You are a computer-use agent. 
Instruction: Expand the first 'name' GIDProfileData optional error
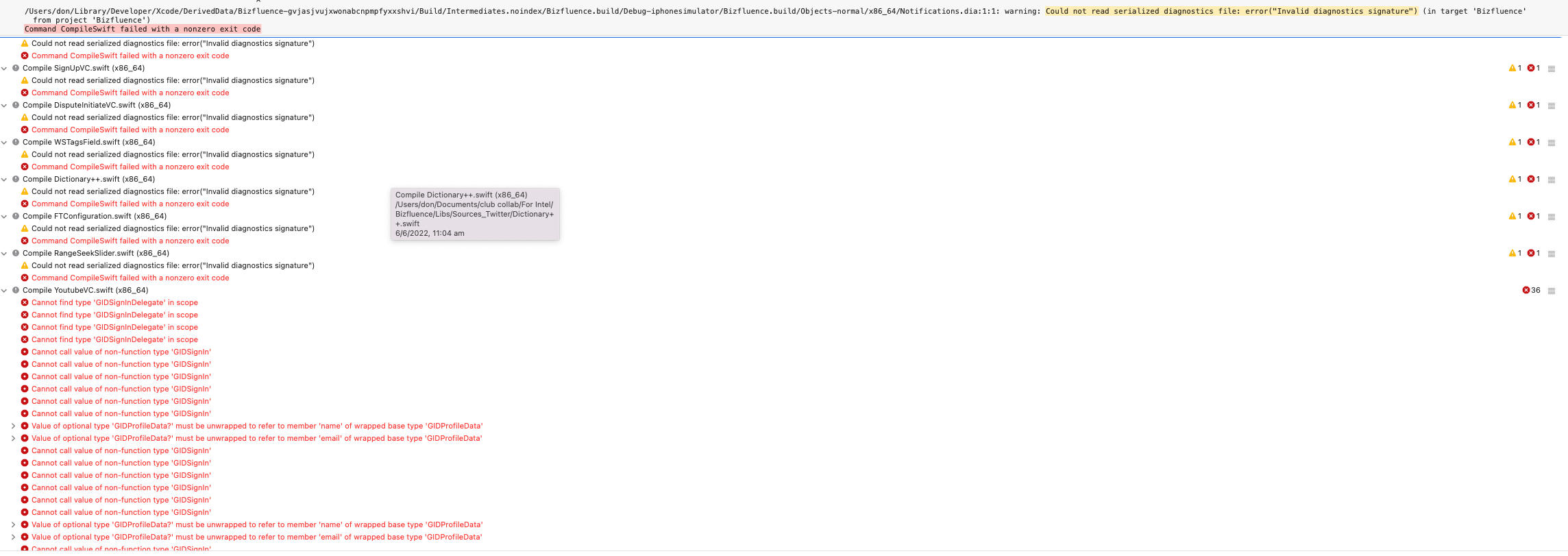(x=13, y=426)
